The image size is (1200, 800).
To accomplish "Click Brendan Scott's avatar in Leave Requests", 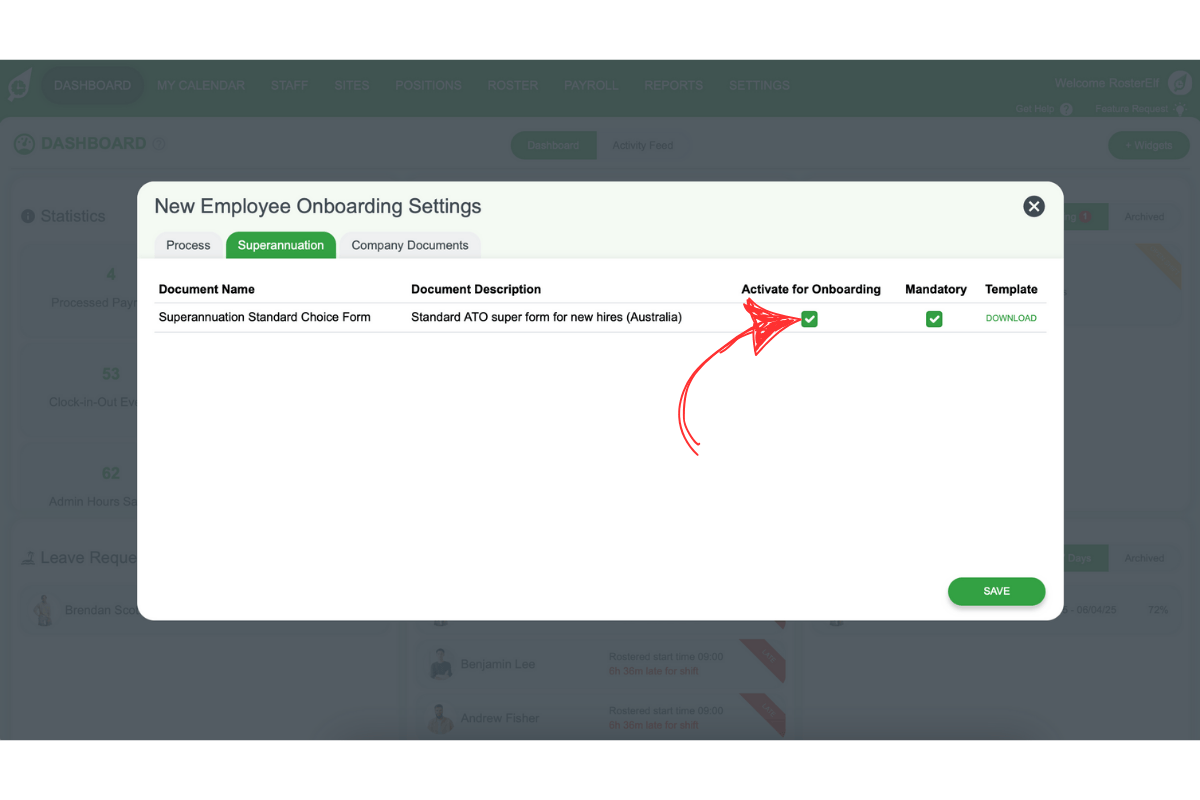I will 43,610.
